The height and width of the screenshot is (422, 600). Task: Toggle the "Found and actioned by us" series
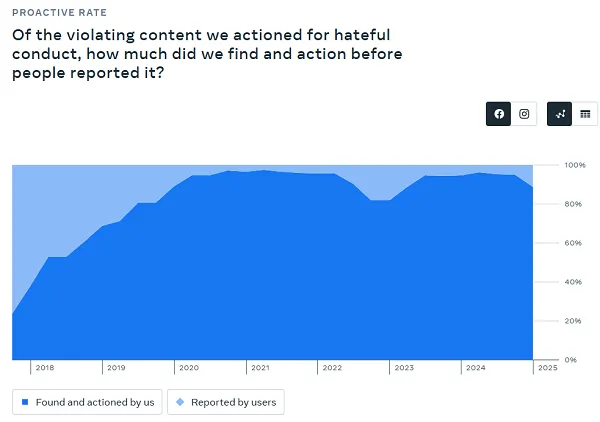87,402
